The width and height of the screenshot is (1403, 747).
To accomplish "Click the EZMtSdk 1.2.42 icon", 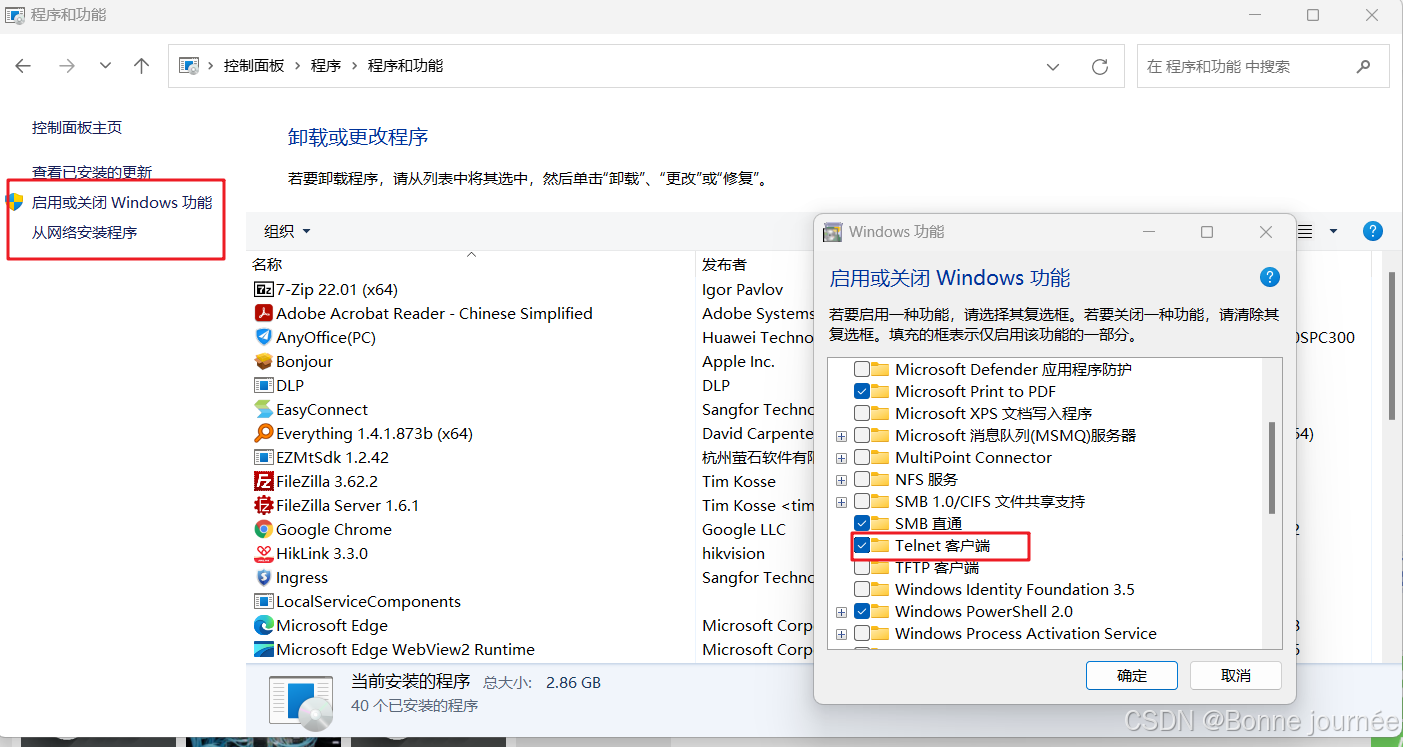I will point(263,457).
